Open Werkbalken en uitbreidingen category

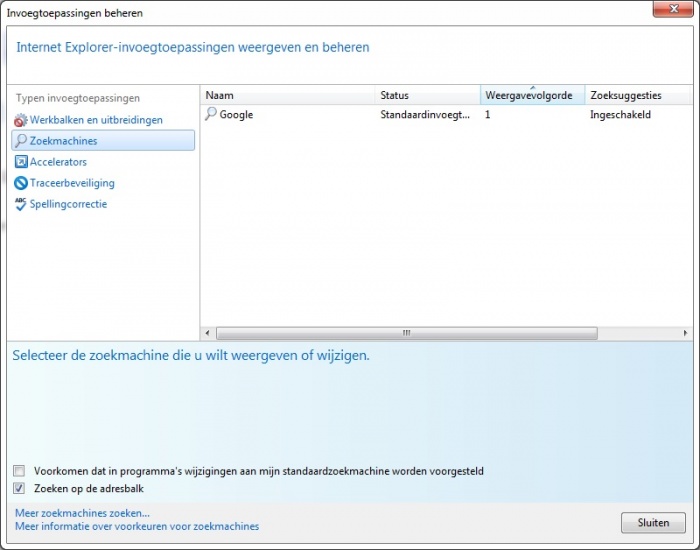(96, 120)
